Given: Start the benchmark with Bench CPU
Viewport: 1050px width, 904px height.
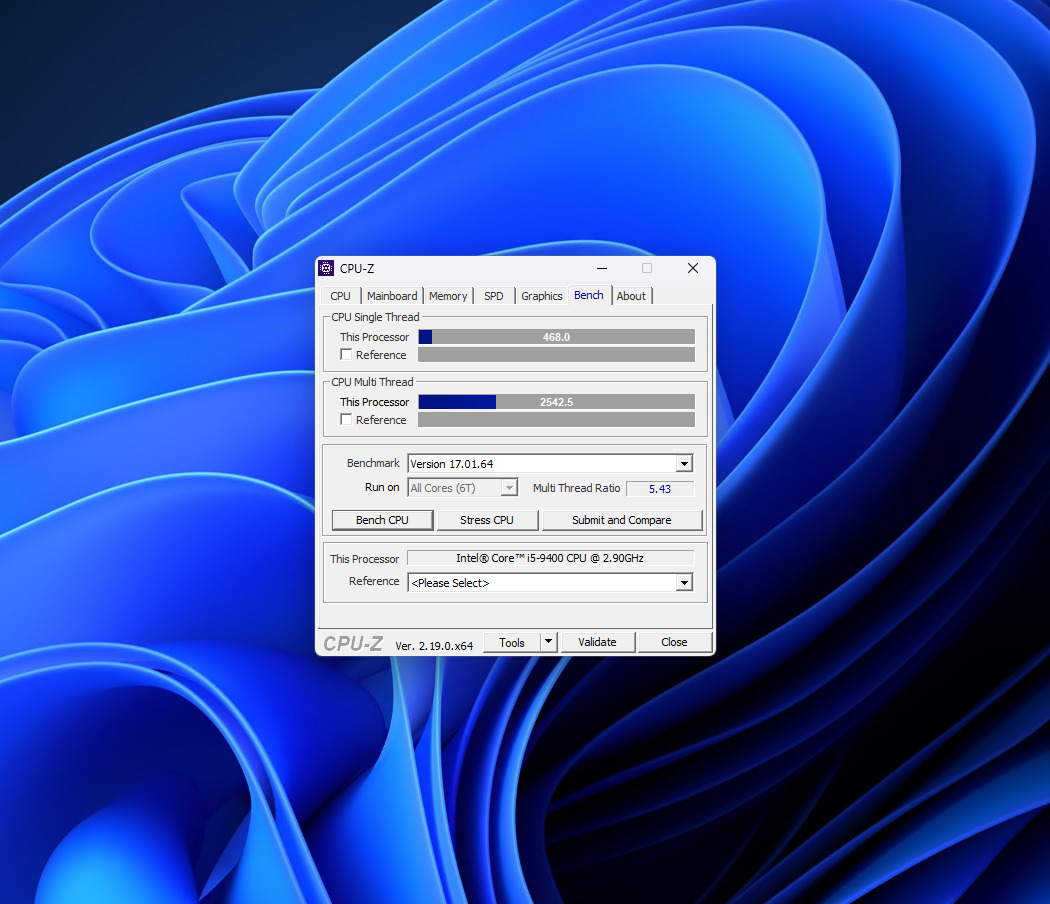Looking at the screenshot, I should [x=382, y=520].
